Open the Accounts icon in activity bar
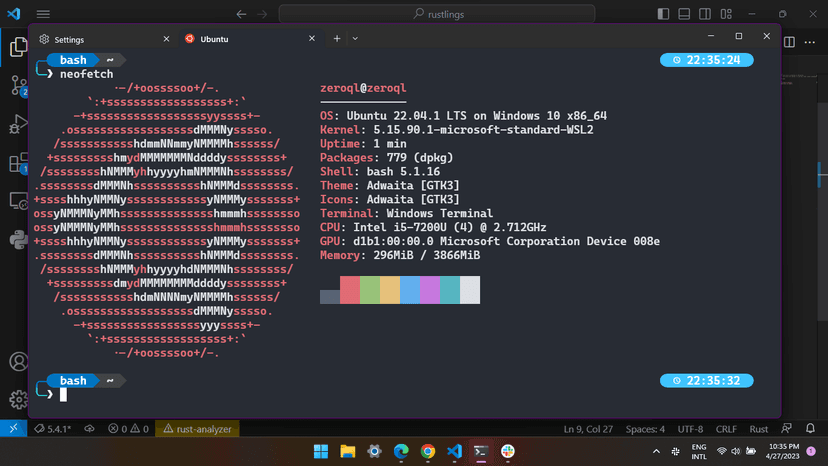This screenshot has width=828, height=466. pos(17,362)
